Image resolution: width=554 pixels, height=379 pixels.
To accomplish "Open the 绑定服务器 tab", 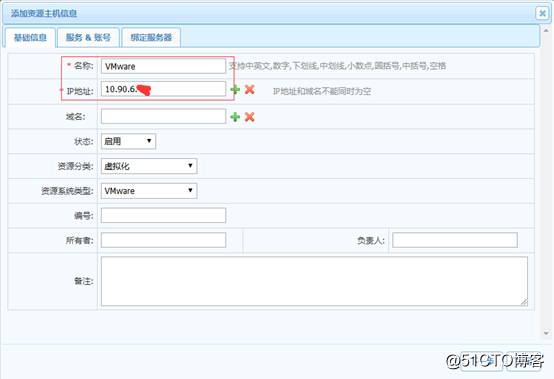I will 151,37.
